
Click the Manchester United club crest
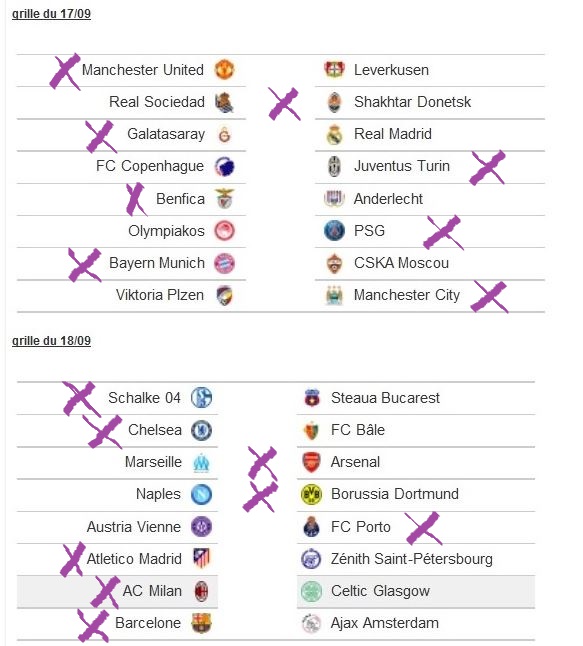225,69
